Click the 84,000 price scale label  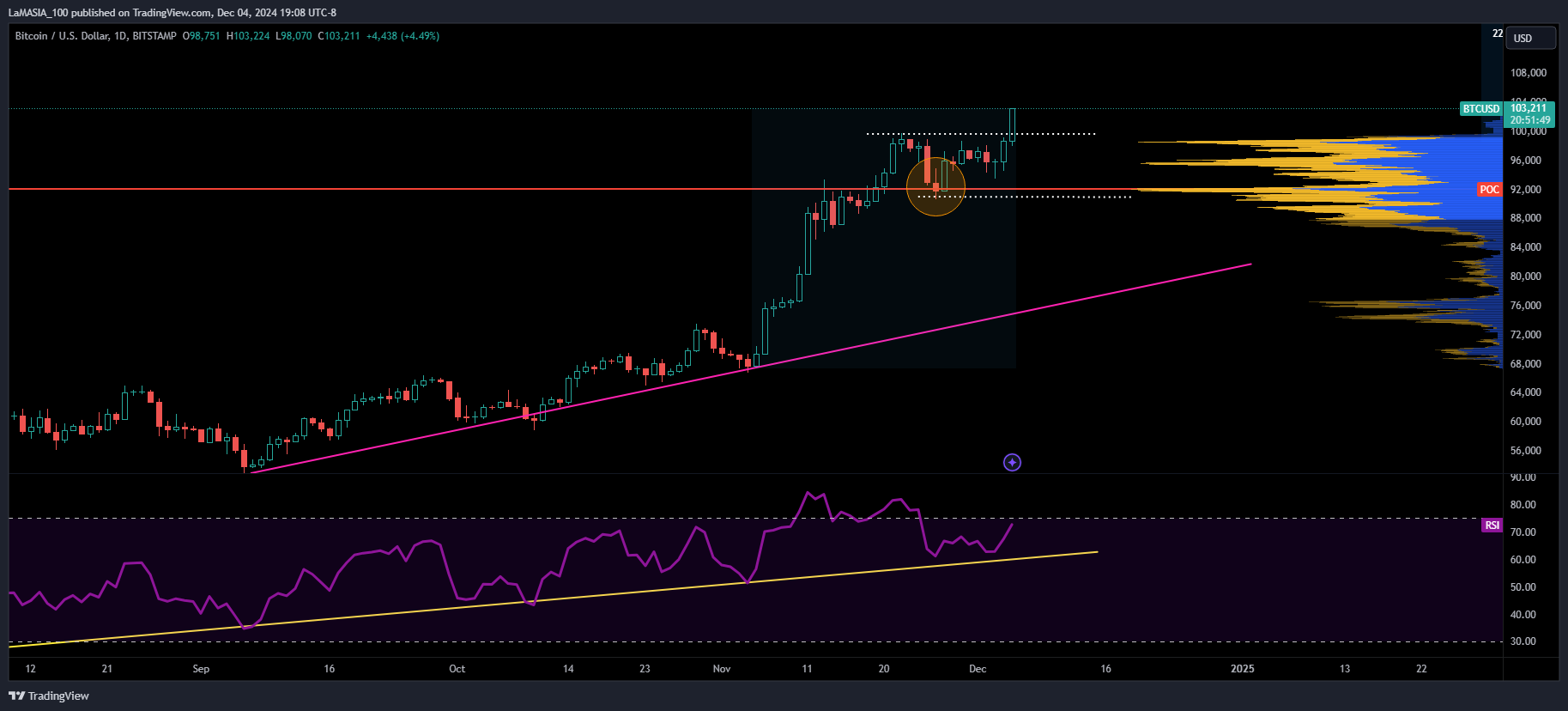click(x=1526, y=247)
